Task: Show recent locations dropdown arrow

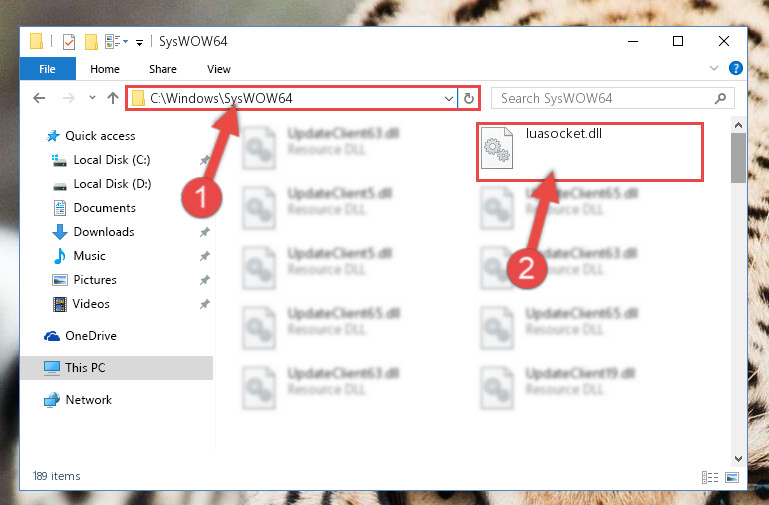Action: point(92,98)
